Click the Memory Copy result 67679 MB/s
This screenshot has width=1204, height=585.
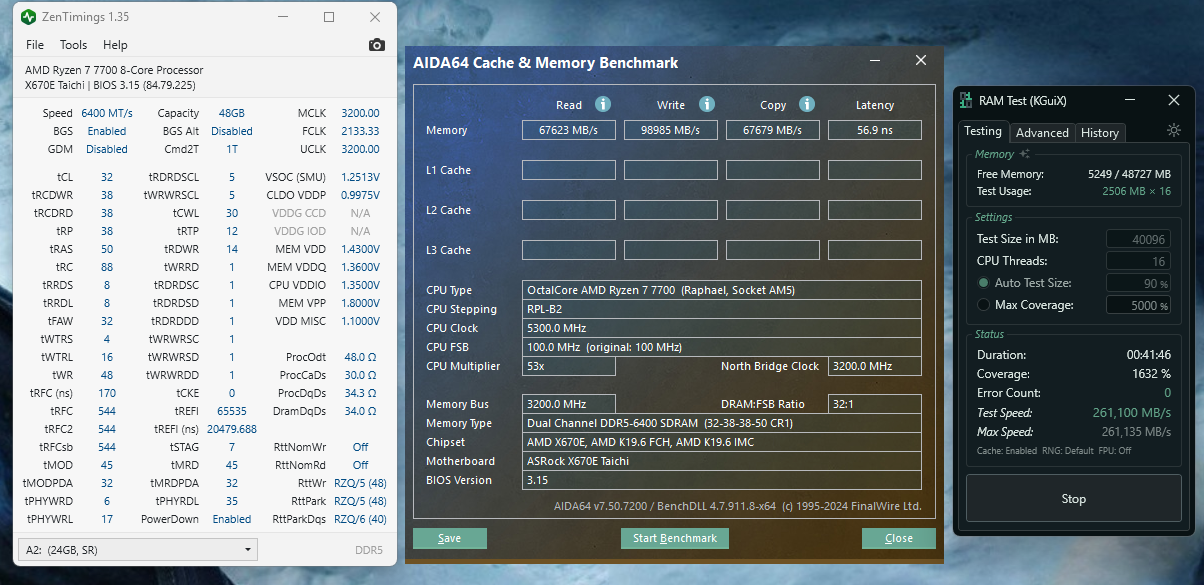pyautogui.click(x=773, y=130)
